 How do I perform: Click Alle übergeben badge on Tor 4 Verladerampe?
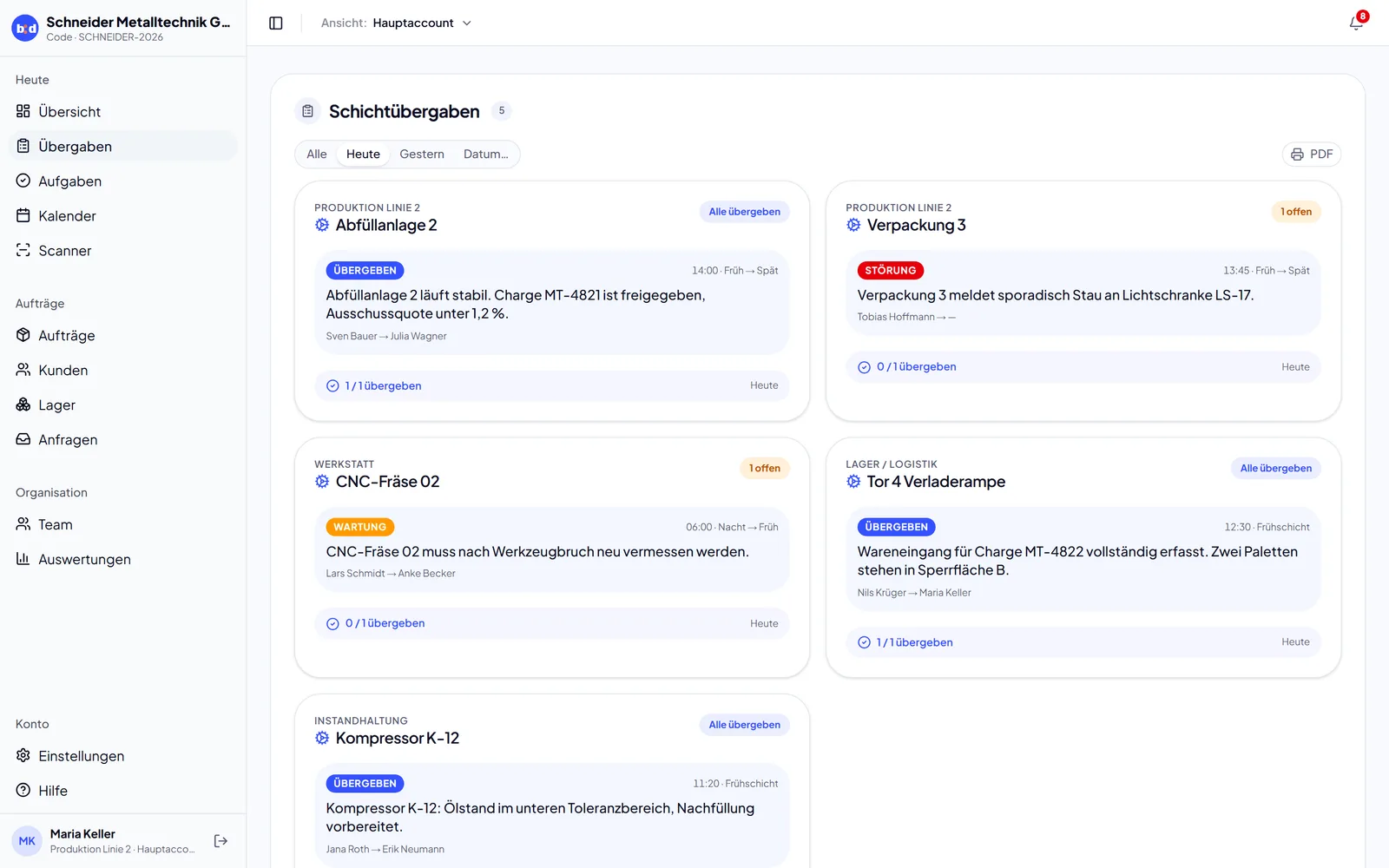click(1275, 469)
